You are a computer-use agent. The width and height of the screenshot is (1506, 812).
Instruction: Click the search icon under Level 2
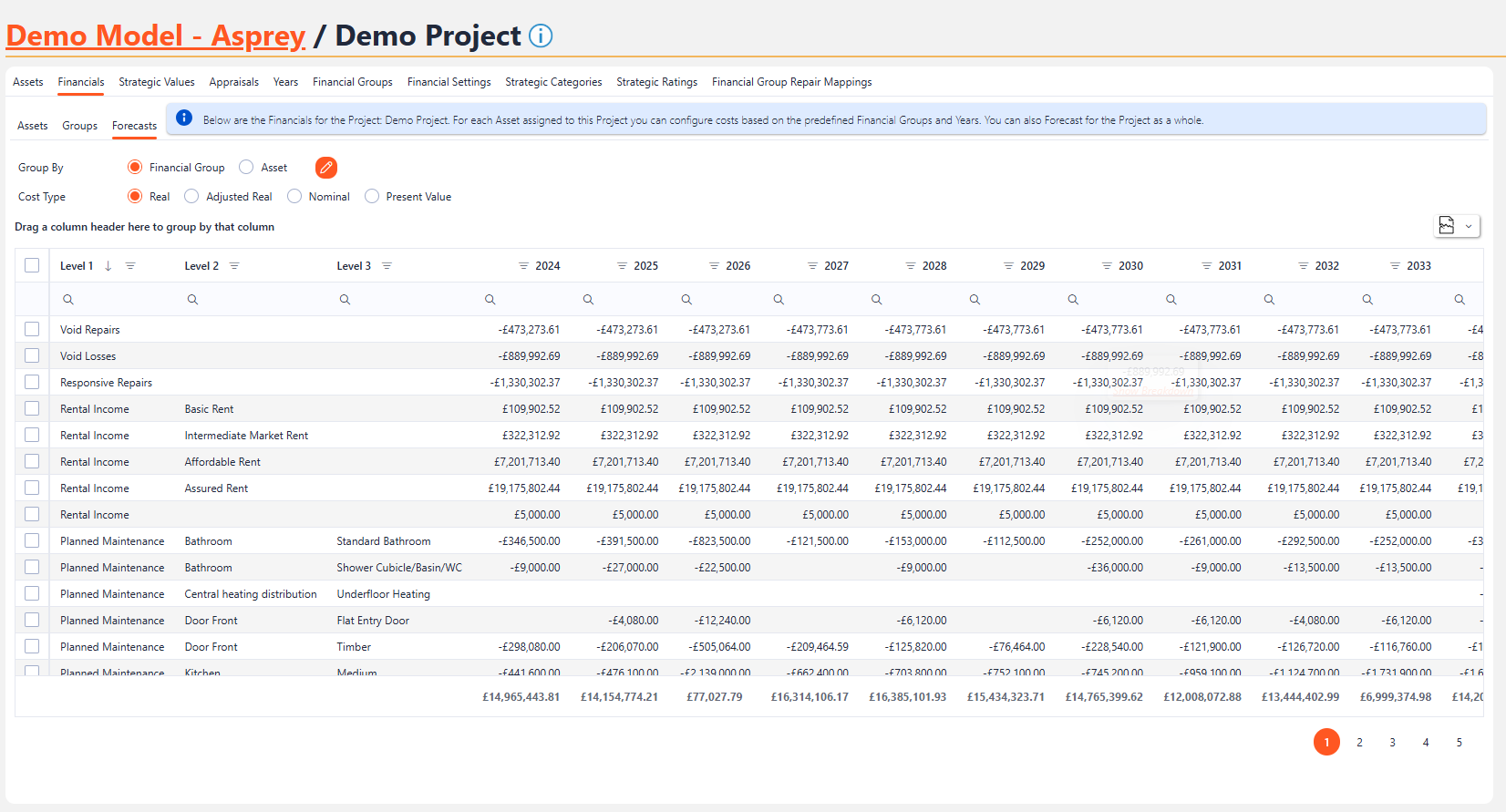click(192, 300)
